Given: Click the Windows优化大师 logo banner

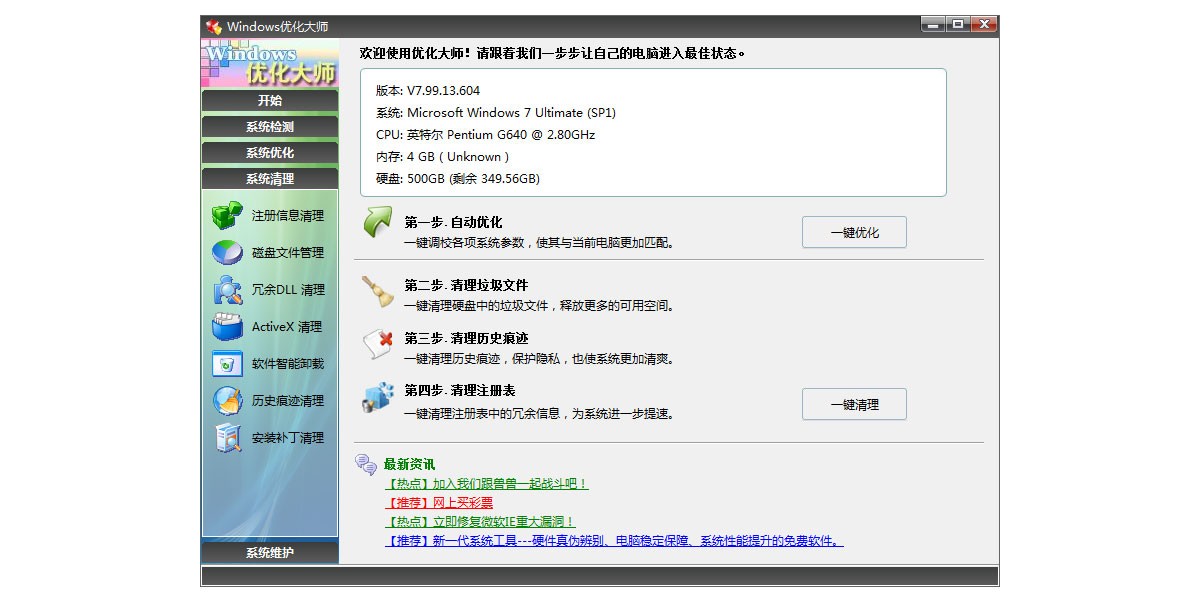Looking at the screenshot, I should (x=270, y=62).
